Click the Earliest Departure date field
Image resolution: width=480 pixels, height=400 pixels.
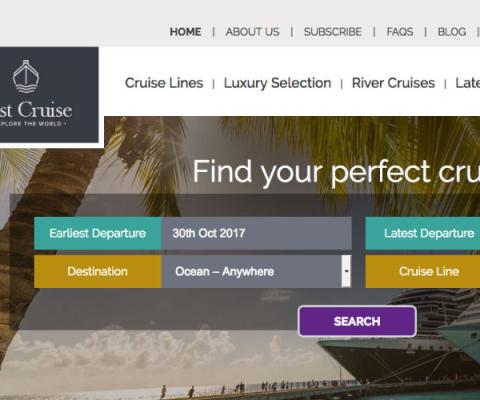[x=257, y=233]
